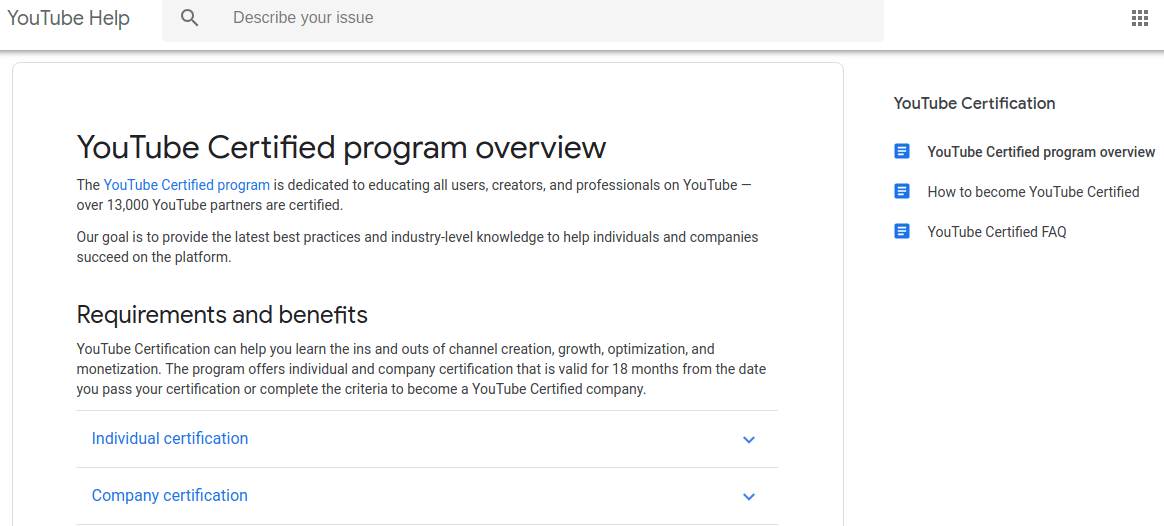The height and width of the screenshot is (526, 1164).
Task: Click the Requirements and benefits heading
Action: click(x=222, y=315)
